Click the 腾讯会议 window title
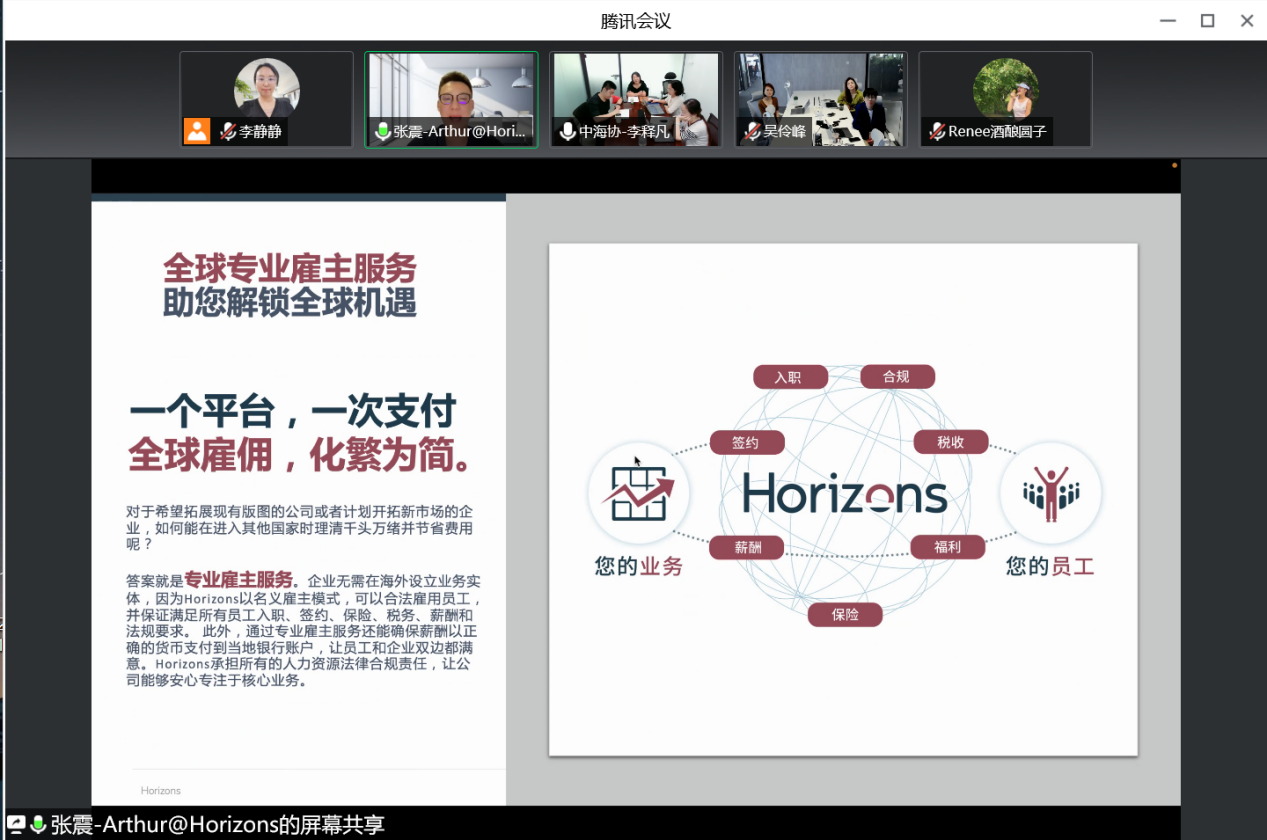The image size is (1267, 840). pyautogui.click(x=635, y=21)
